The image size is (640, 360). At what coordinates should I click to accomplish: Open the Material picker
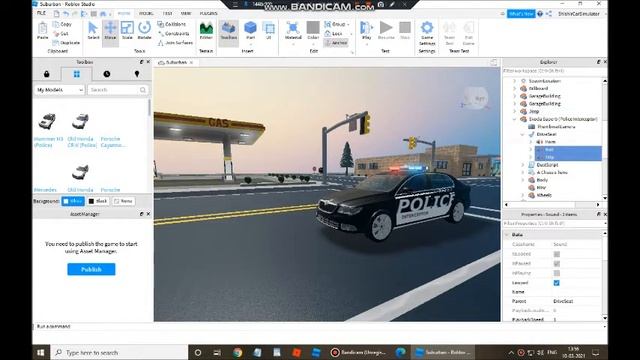293,31
